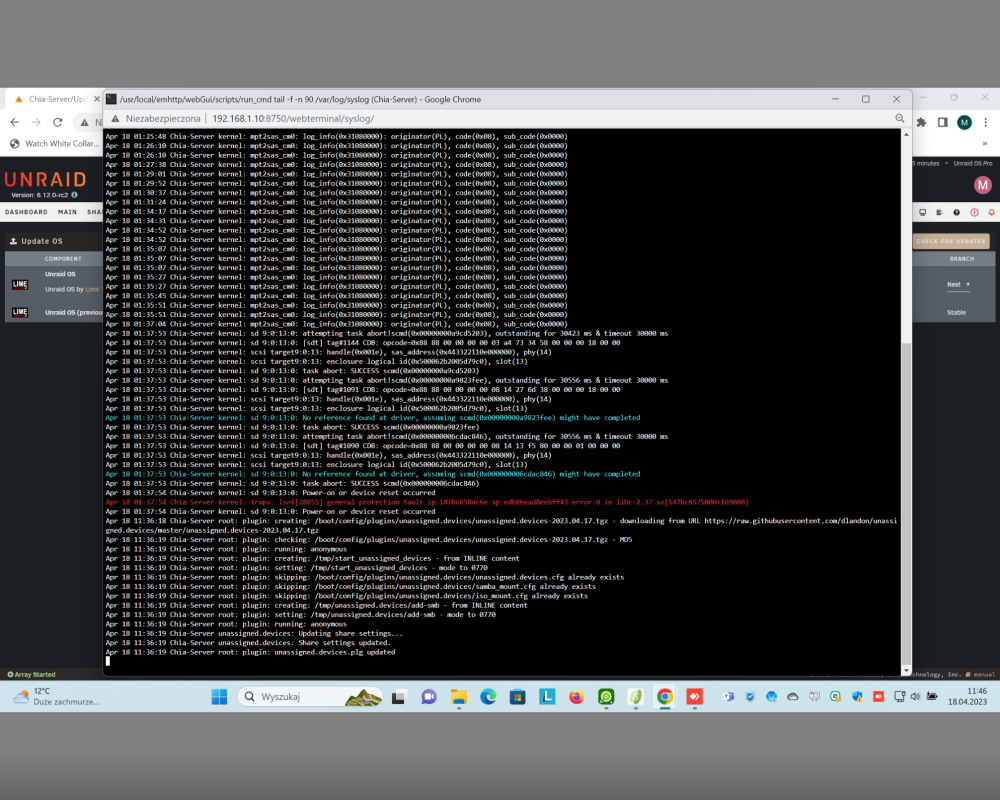Open the weather widget showing 12°C
1000x800 pixels.
point(56,696)
